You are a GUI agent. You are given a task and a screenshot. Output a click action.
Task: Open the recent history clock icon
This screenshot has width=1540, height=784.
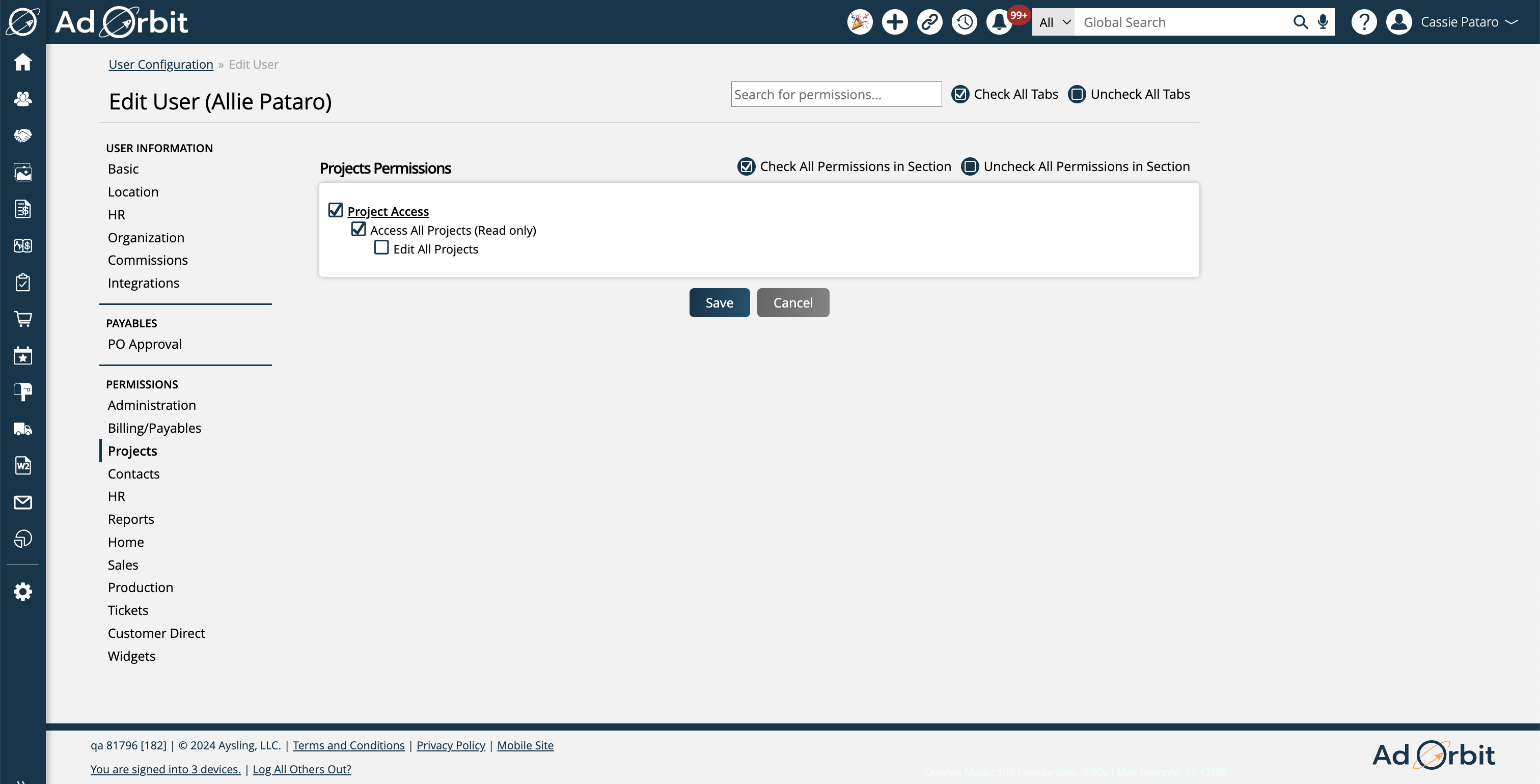pos(965,22)
